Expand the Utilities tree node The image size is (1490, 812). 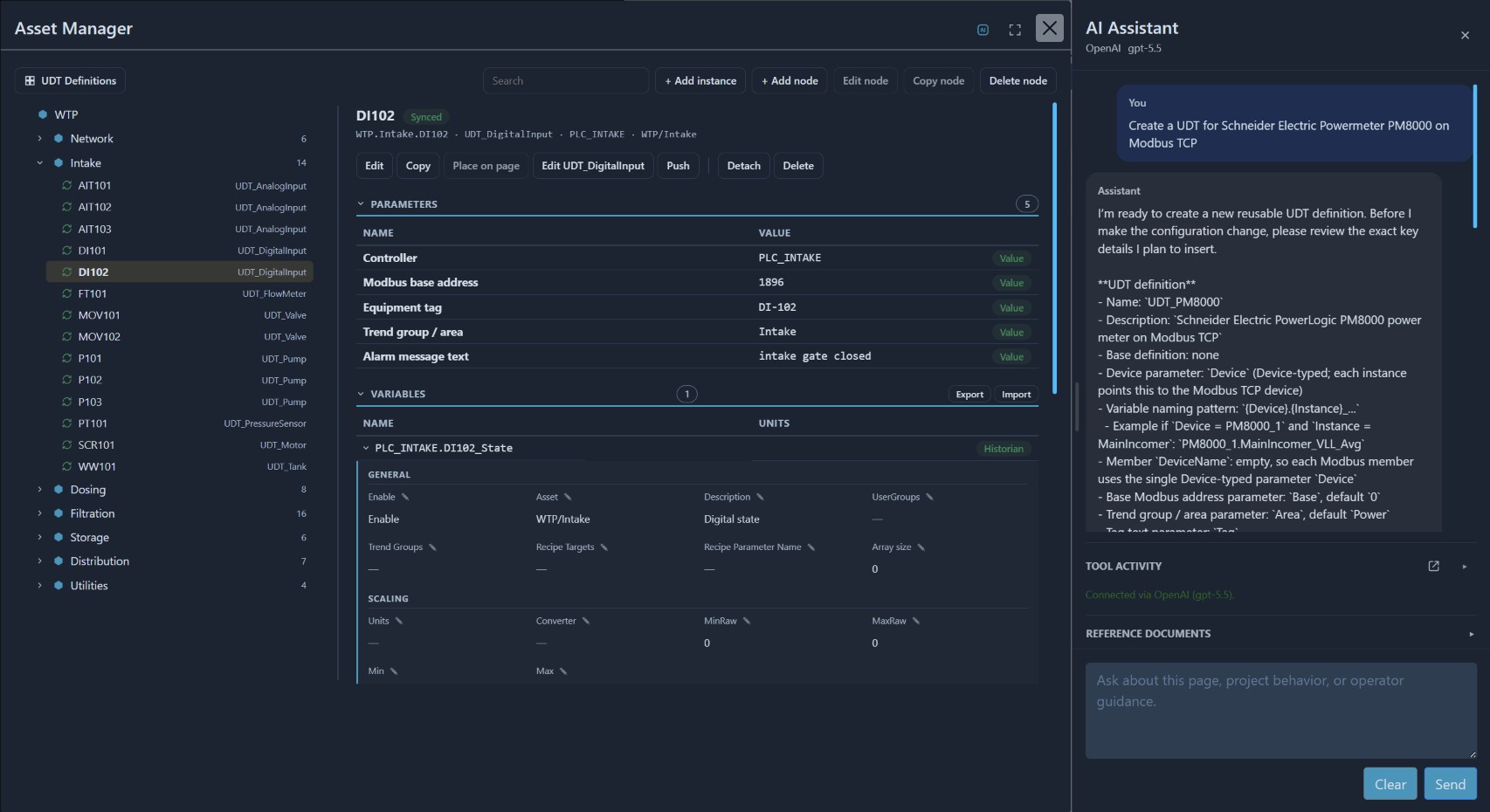point(40,586)
